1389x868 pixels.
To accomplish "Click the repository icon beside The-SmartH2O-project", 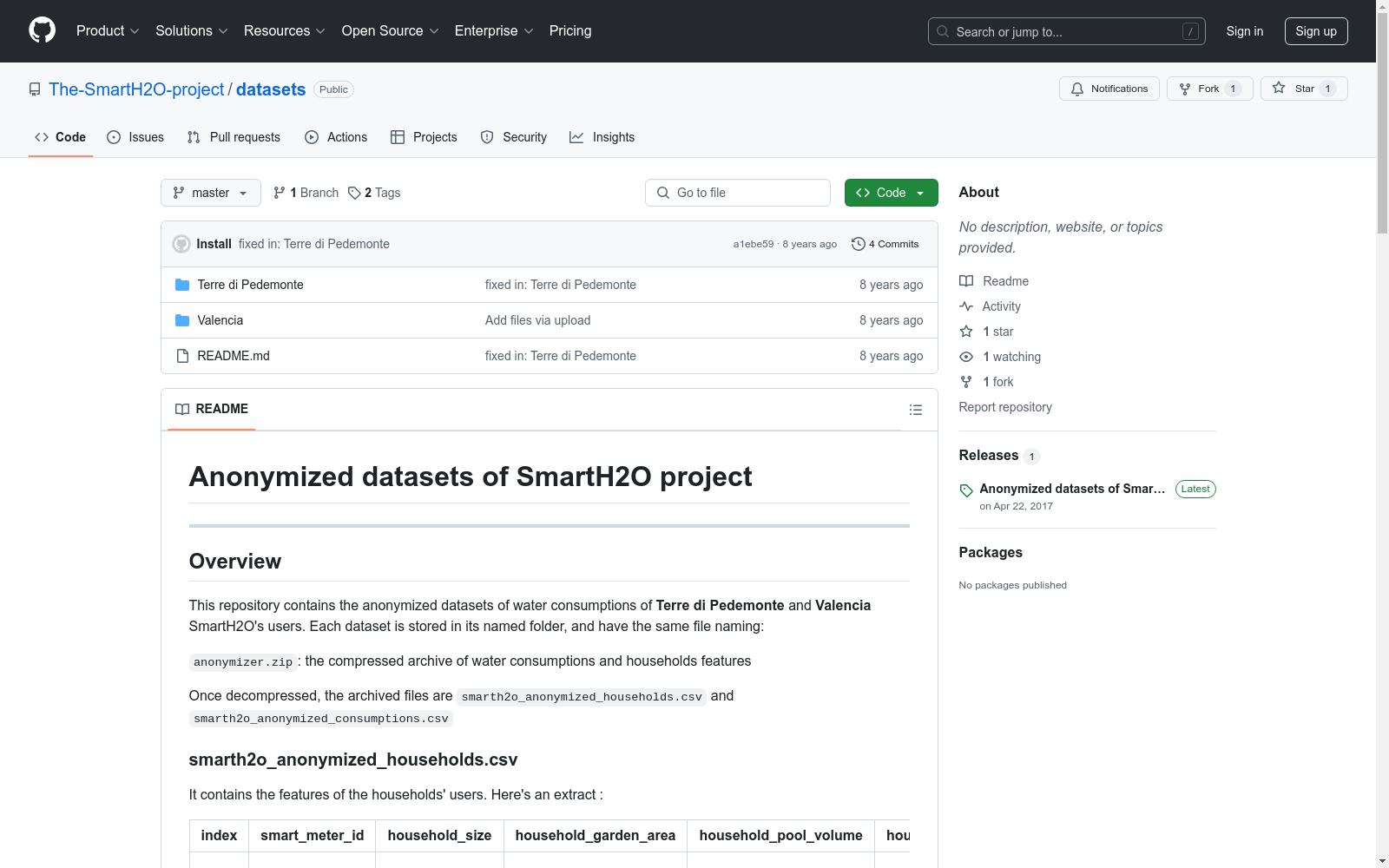I will tap(35, 89).
